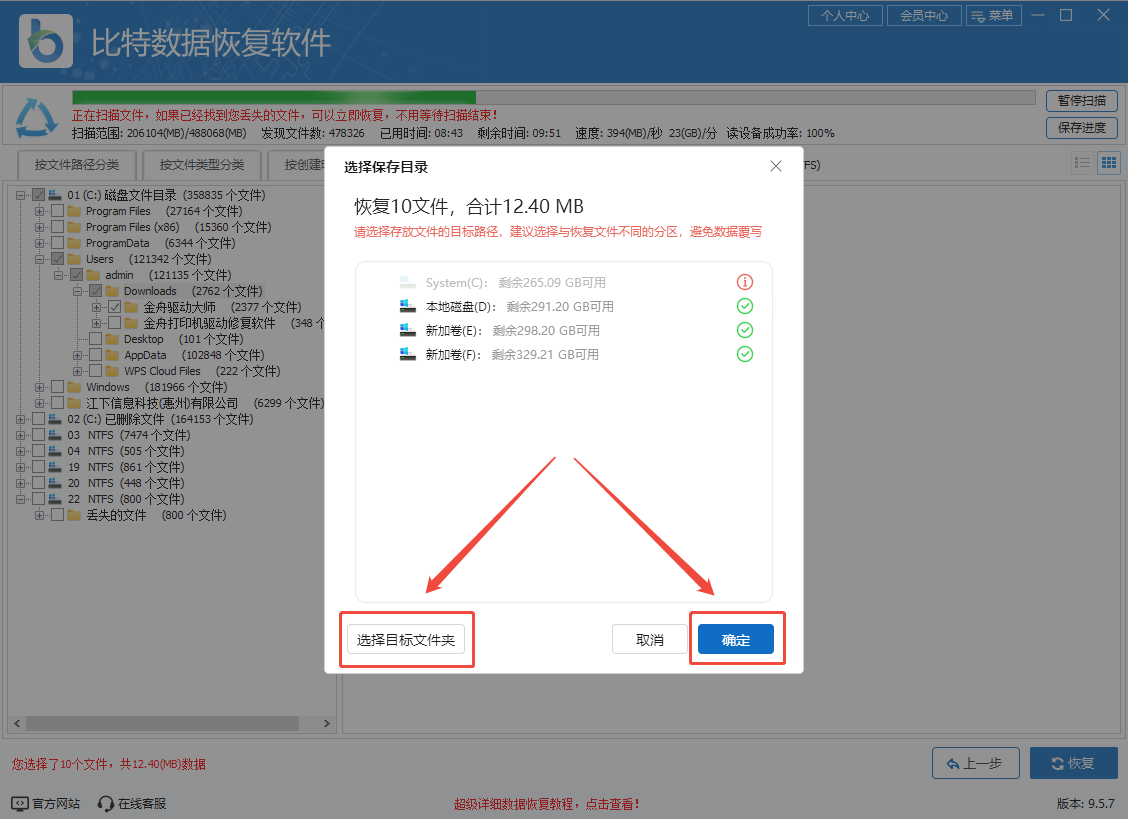
Task: Check the AppData folder checkbox
Action: (x=96, y=355)
